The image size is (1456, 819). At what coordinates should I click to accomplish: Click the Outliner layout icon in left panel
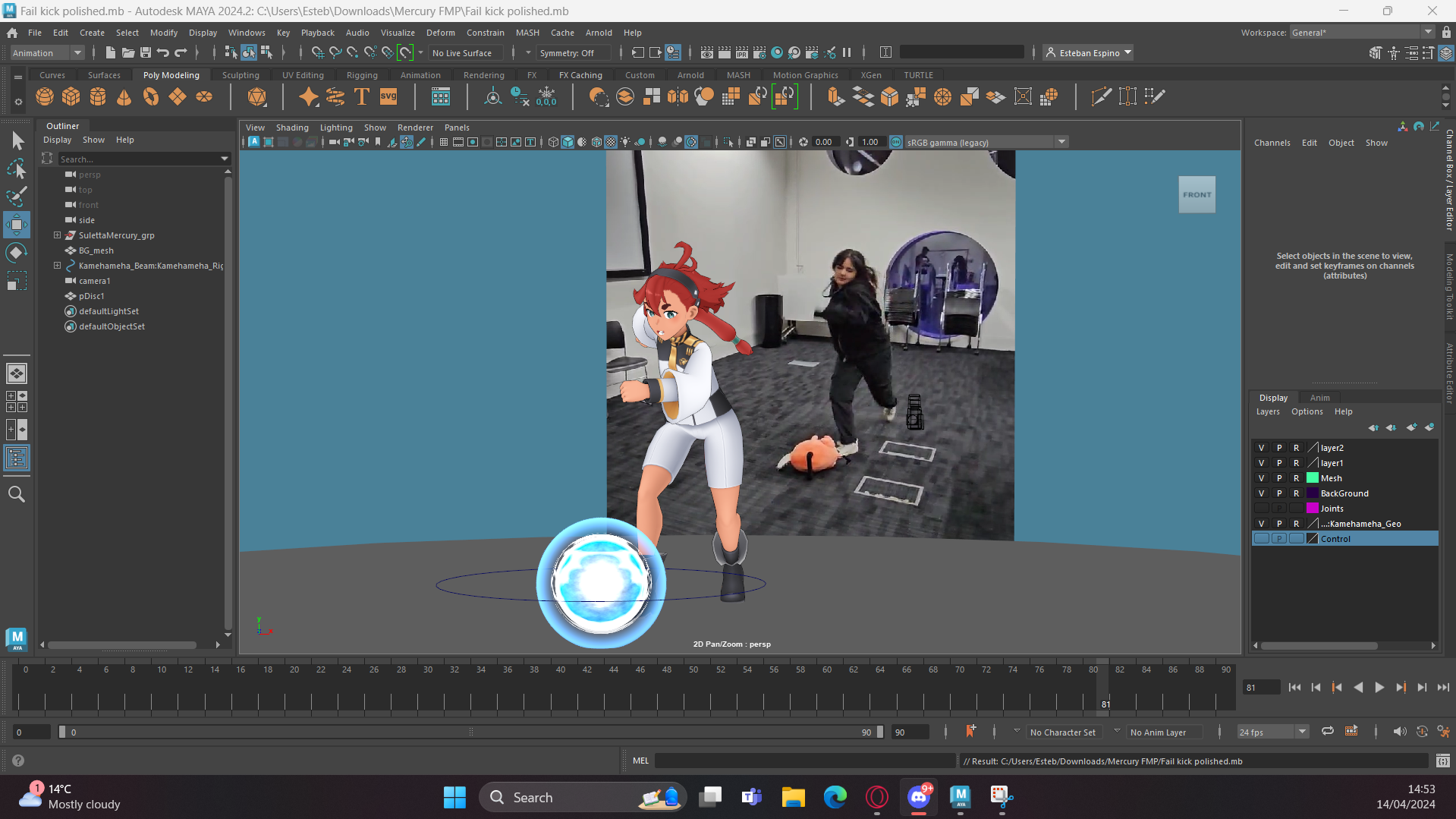17,458
